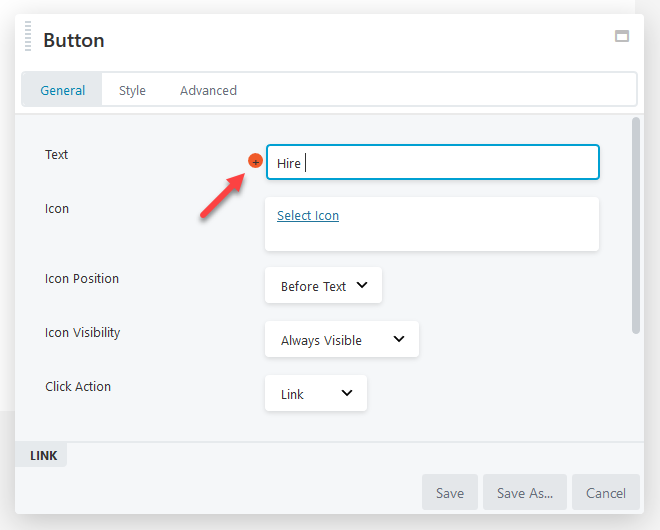This screenshot has height=530, width=660.
Task: Grab the dotted drag handle beside Button
Action: point(28,36)
